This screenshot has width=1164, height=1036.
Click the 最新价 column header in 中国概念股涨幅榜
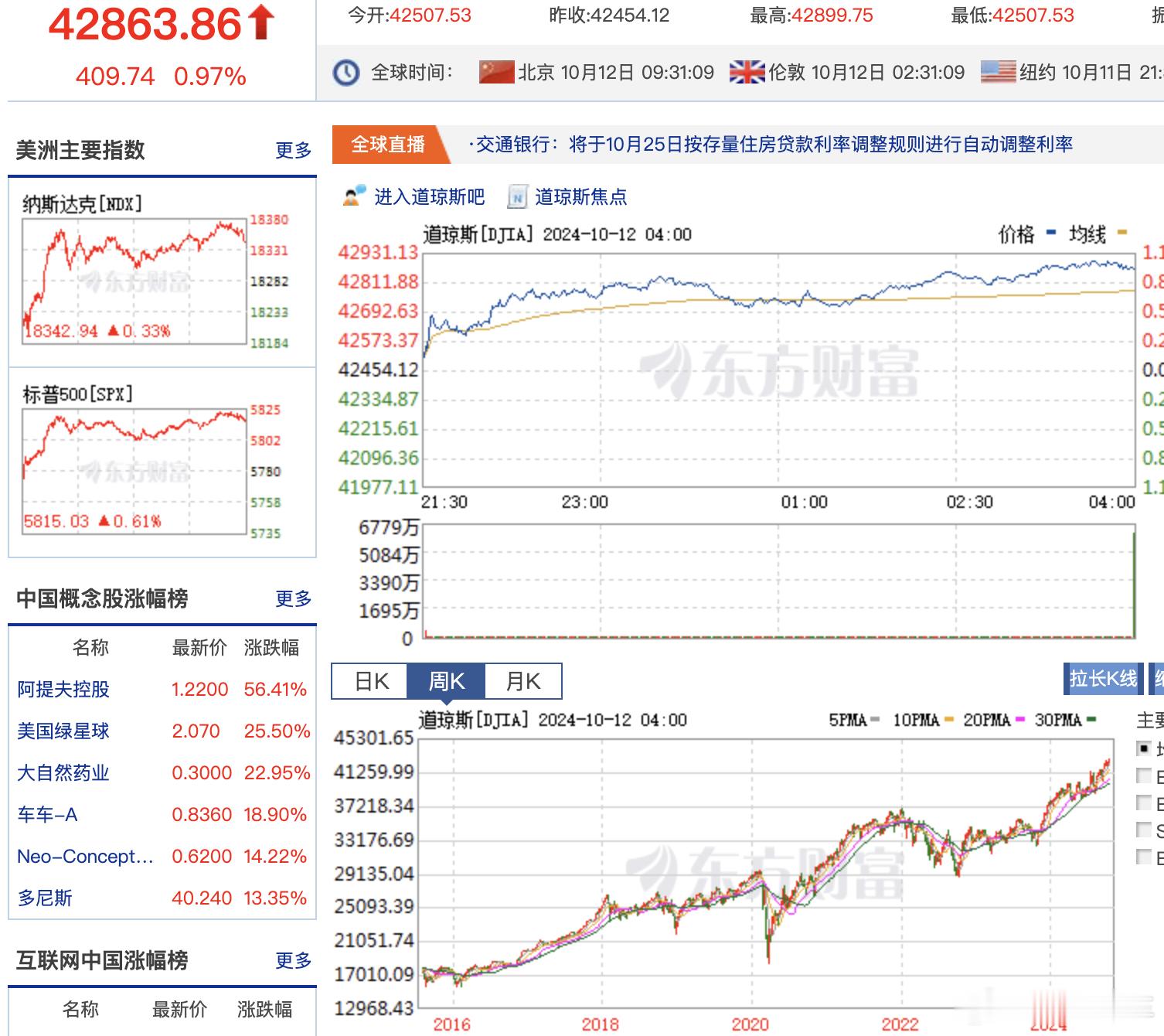199,648
